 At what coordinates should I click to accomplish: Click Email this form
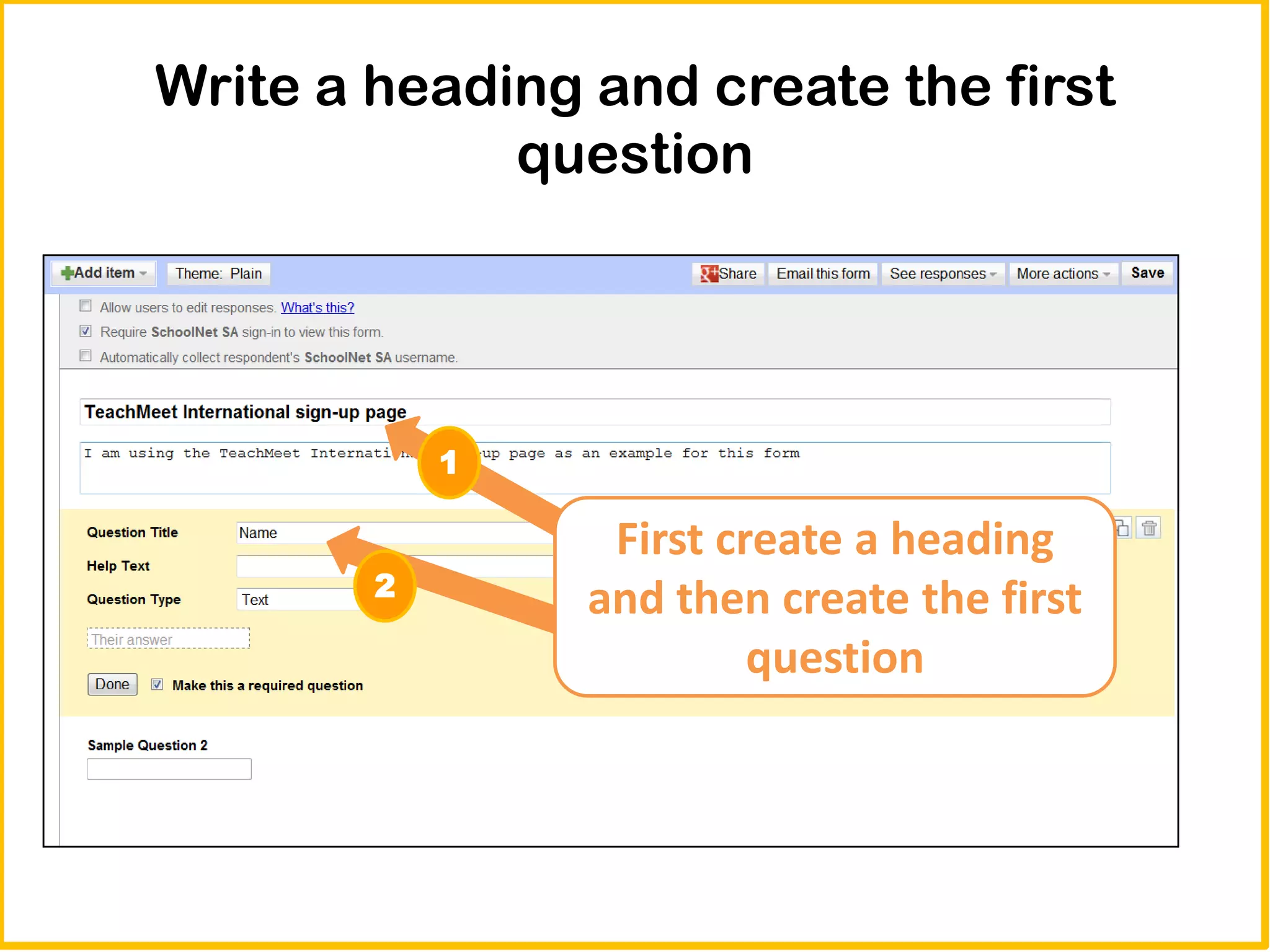point(823,273)
